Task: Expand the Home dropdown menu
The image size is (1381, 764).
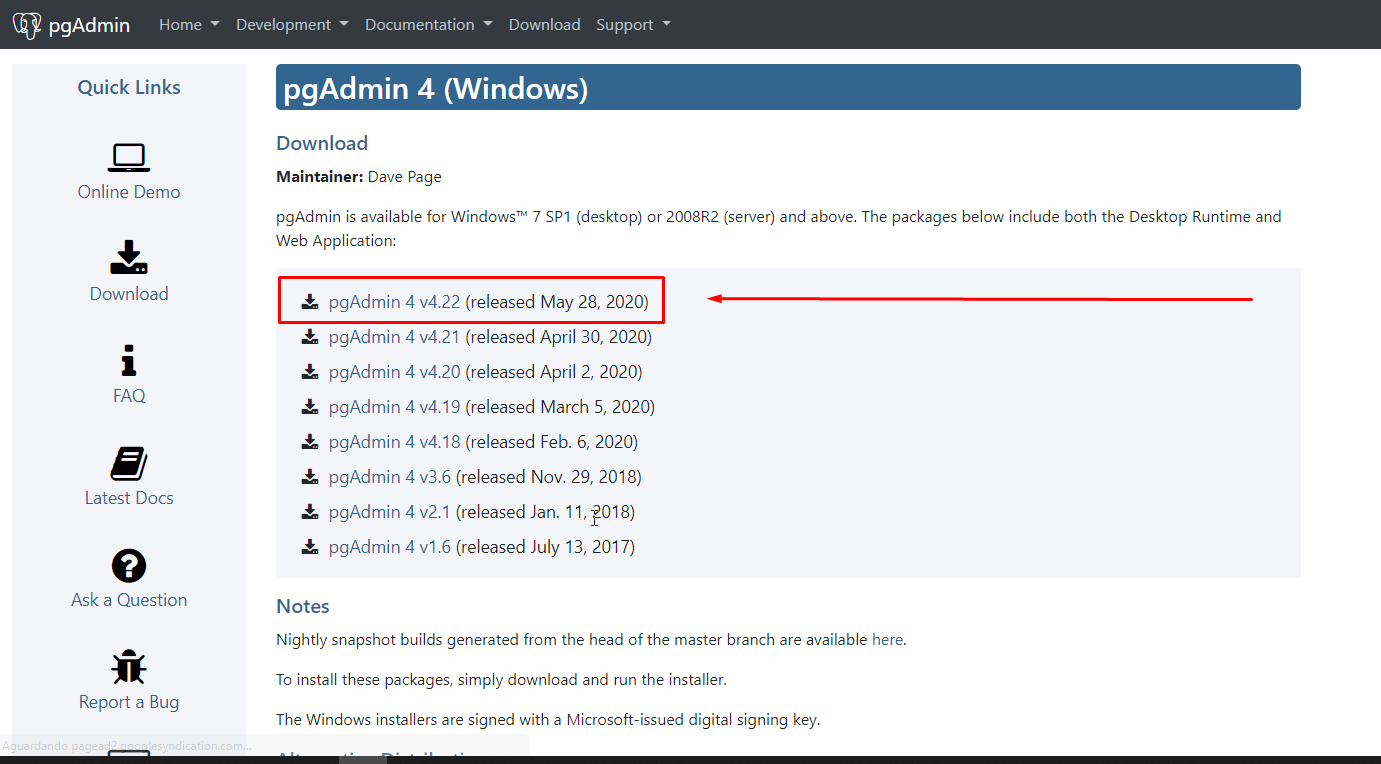Action: 189,25
